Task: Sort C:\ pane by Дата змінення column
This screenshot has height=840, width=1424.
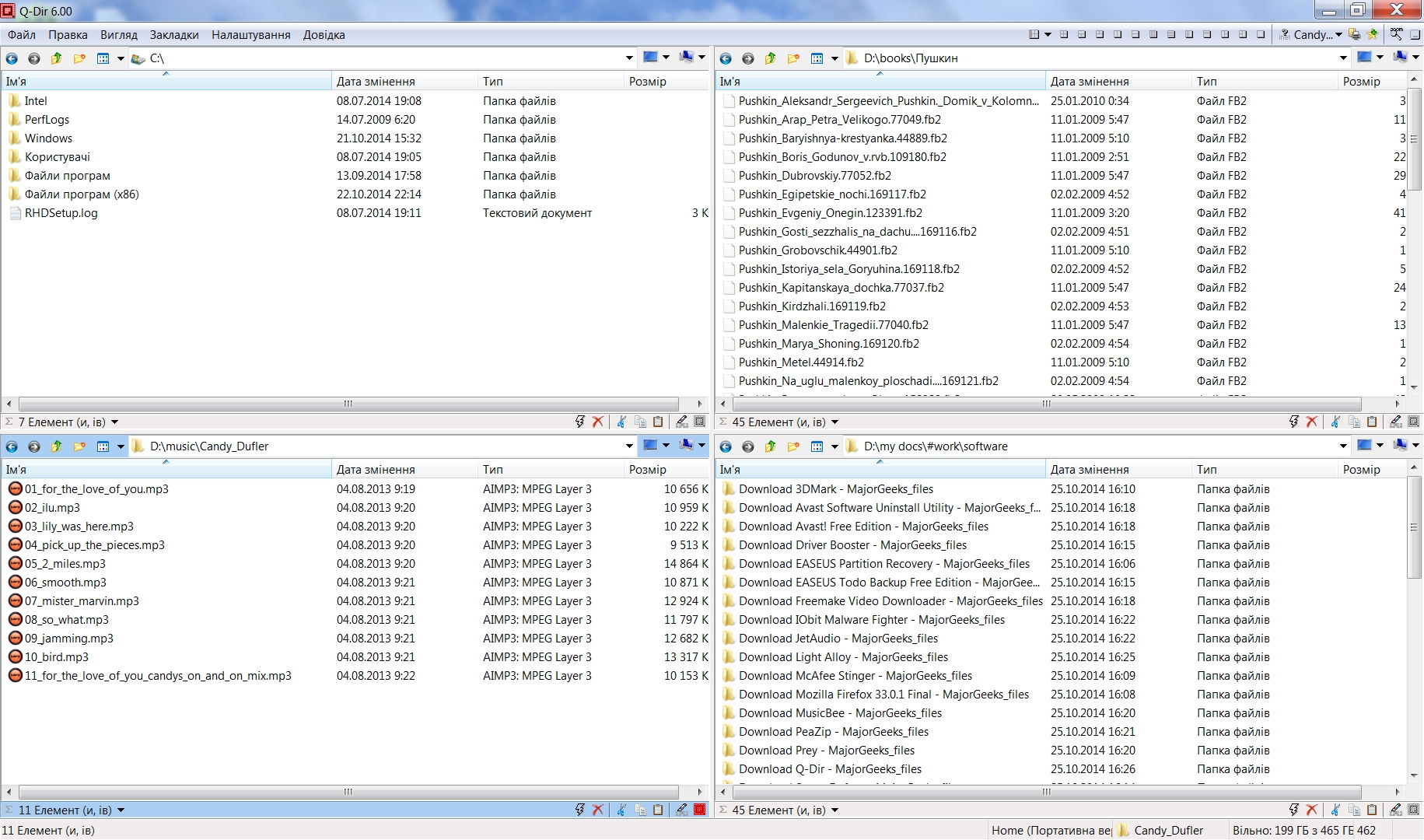Action: [404, 82]
